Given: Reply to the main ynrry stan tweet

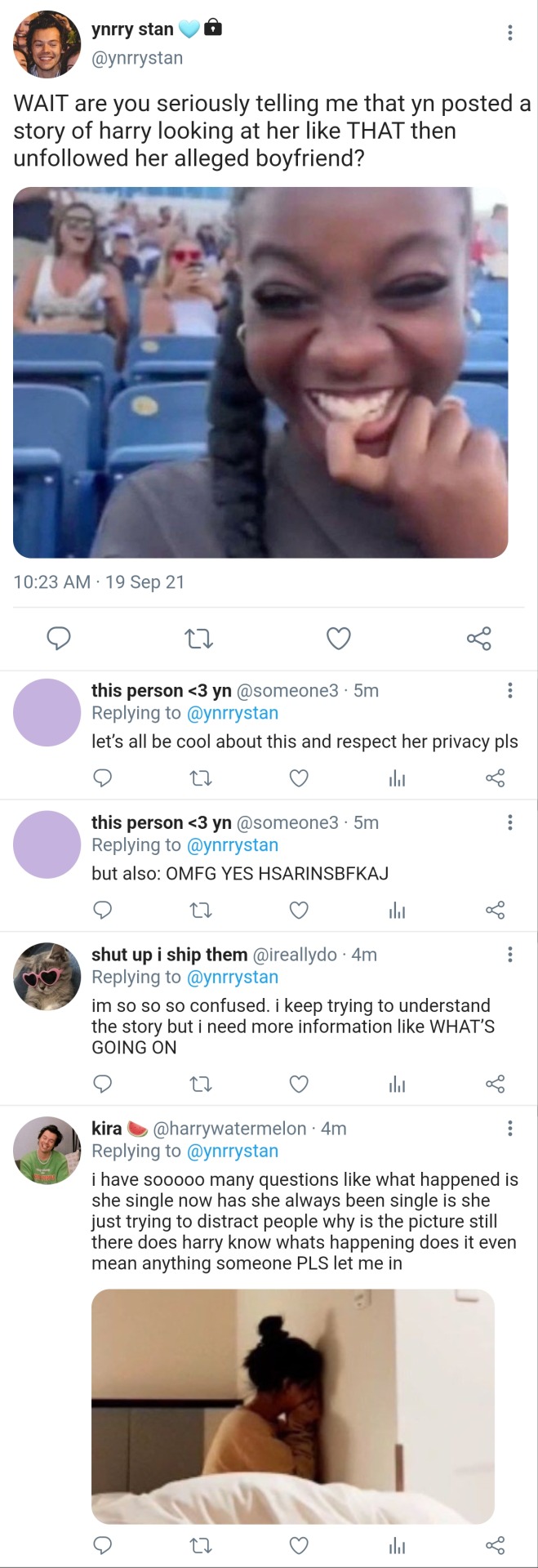Looking at the screenshot, I should click(58, 639).
